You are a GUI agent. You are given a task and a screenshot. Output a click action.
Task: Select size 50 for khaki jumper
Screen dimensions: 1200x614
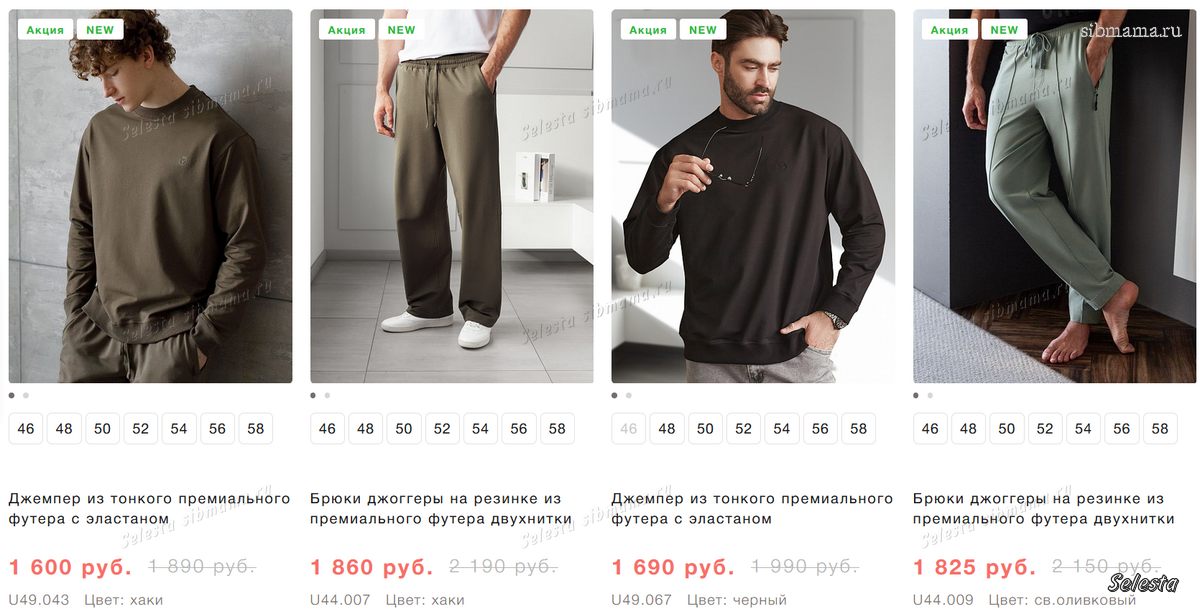(102, 428)
